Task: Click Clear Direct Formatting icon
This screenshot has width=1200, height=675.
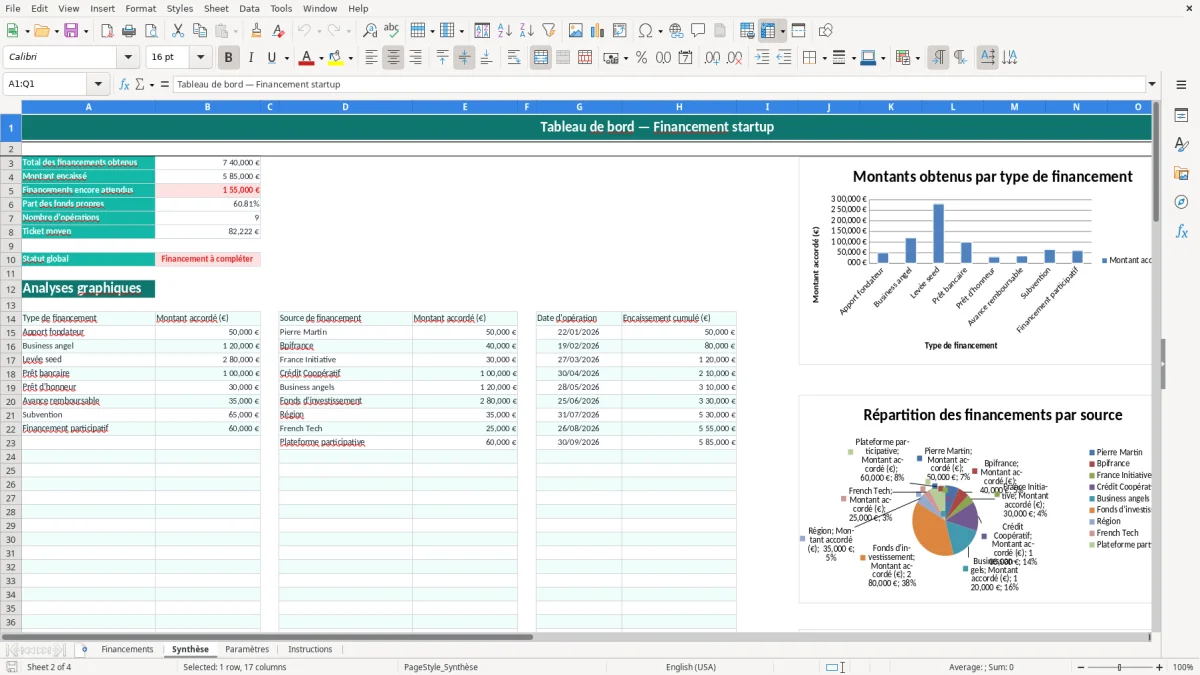Action: (x=278, y=31)
